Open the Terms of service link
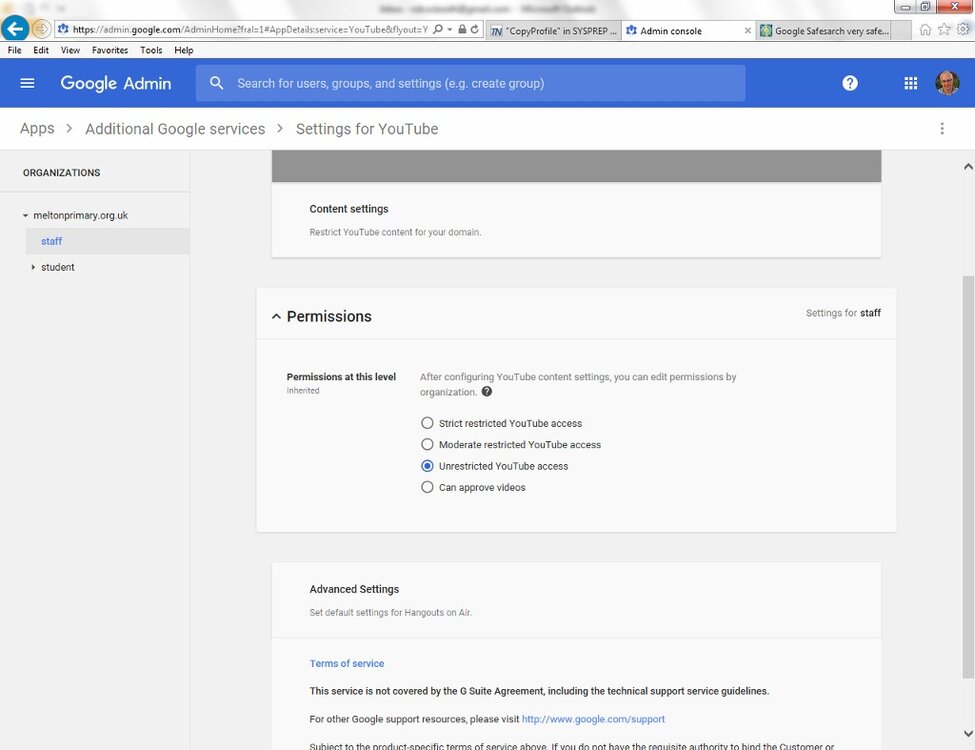The height and width of the screenshot is (750, 975). [347, 664]
